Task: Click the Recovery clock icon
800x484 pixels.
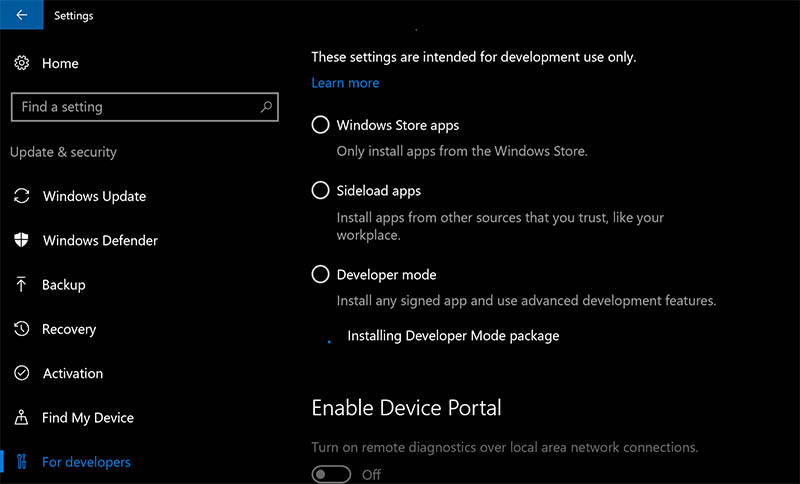Action: (x=21, y=329)
